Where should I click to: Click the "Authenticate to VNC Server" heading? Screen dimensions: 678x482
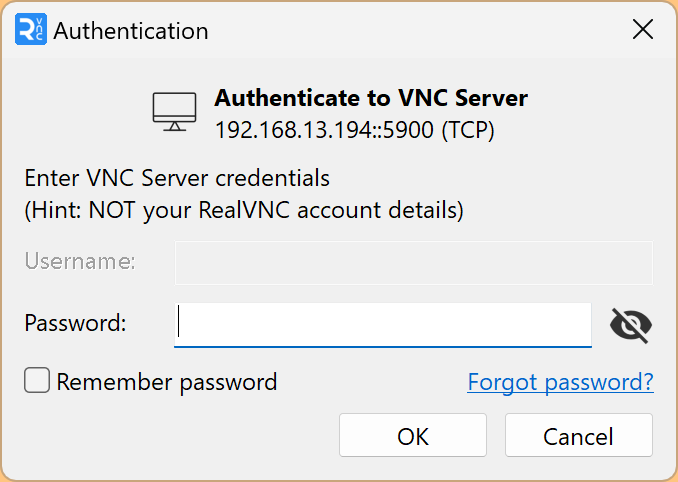tap(371, 98)
